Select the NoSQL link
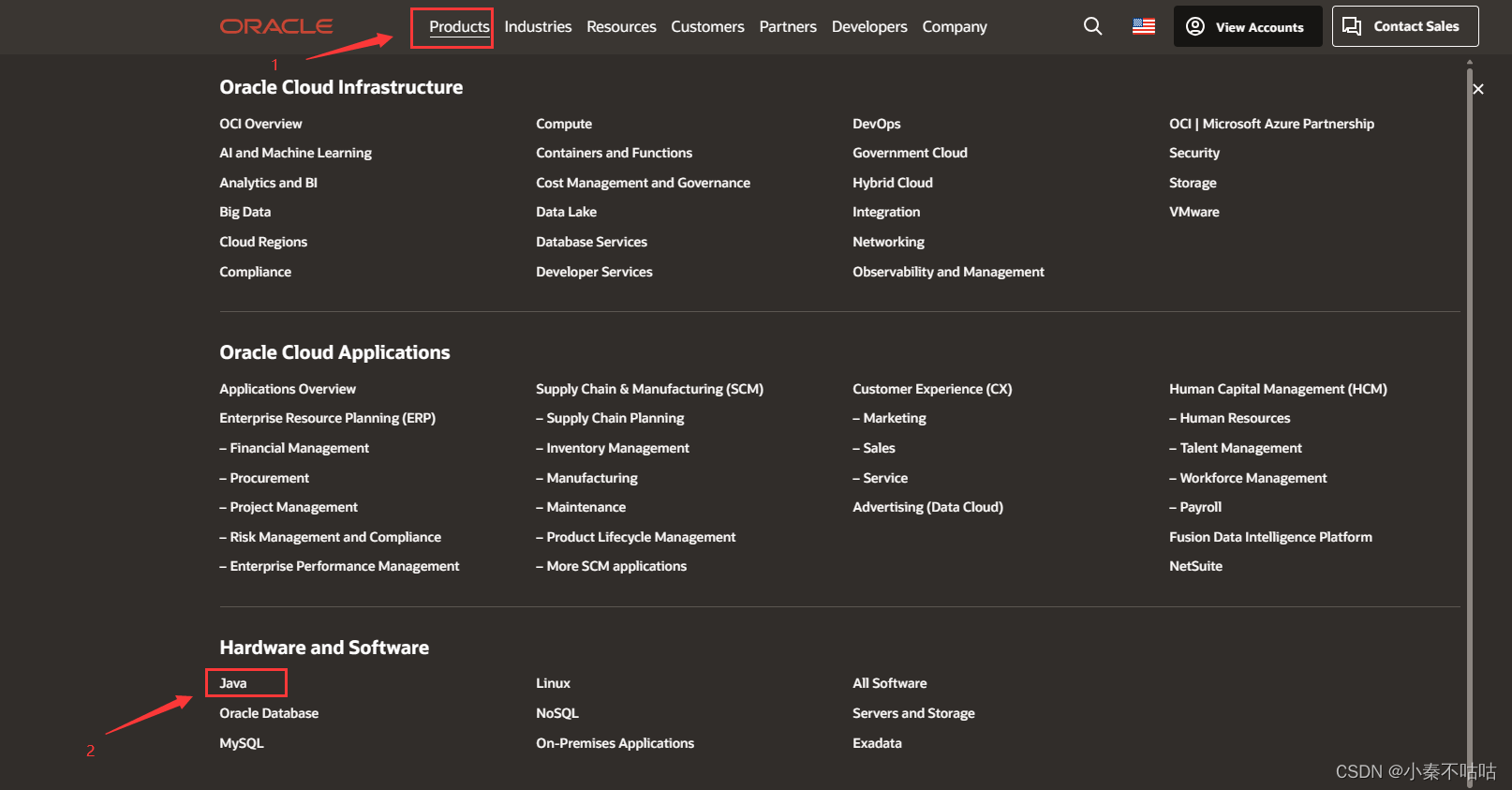The image size is (1512, 790). tap(557, 713)
